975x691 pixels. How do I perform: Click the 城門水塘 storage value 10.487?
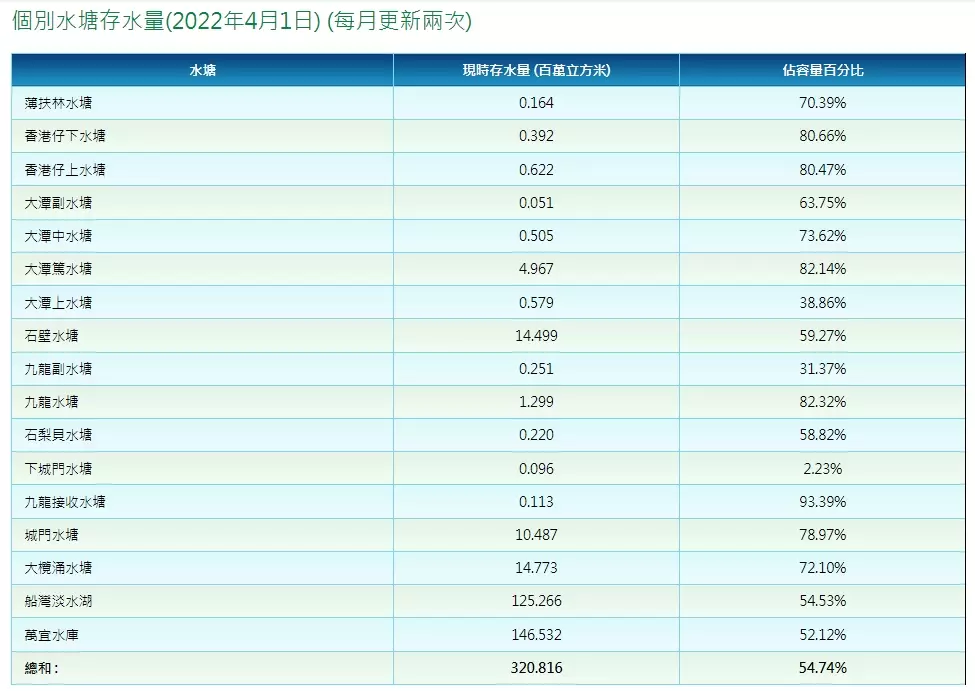click(536, 535)
